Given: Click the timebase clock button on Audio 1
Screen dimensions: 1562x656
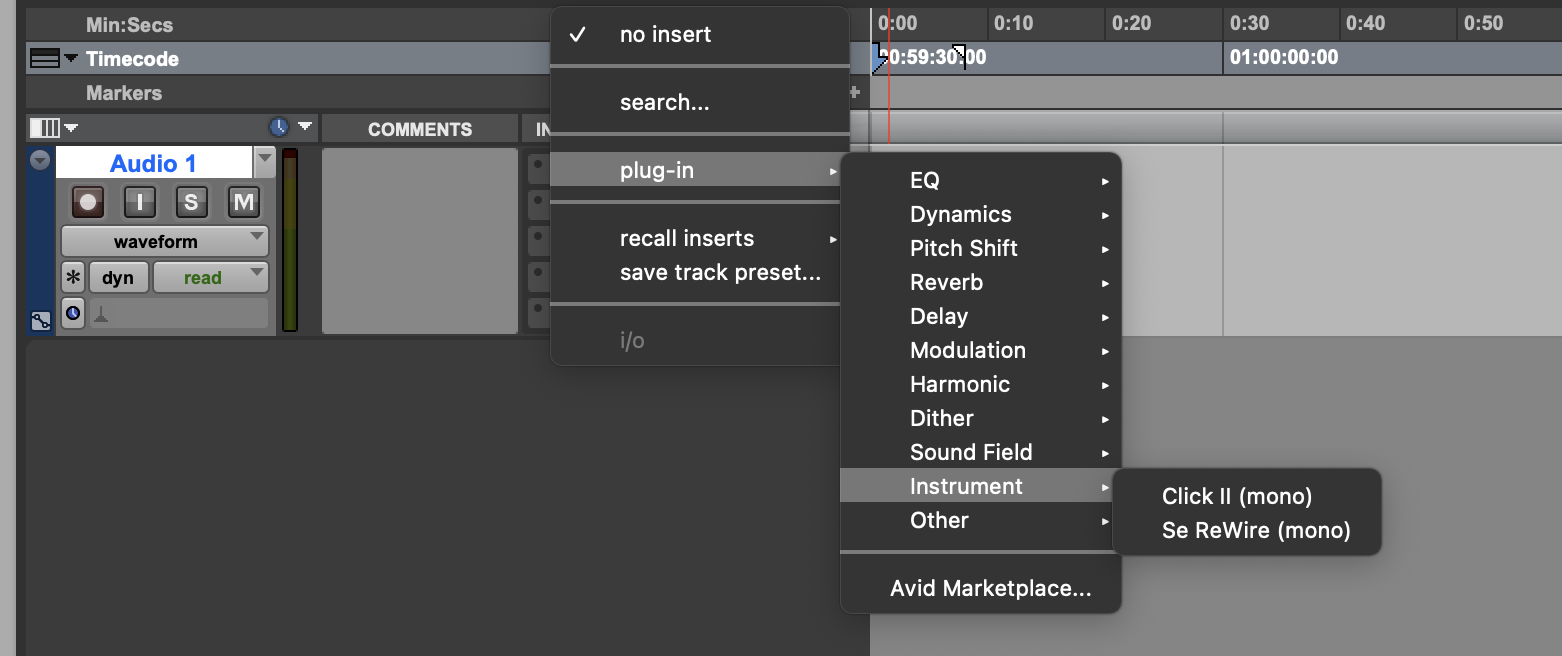Looking at the screenshot, I should (73, 313).
